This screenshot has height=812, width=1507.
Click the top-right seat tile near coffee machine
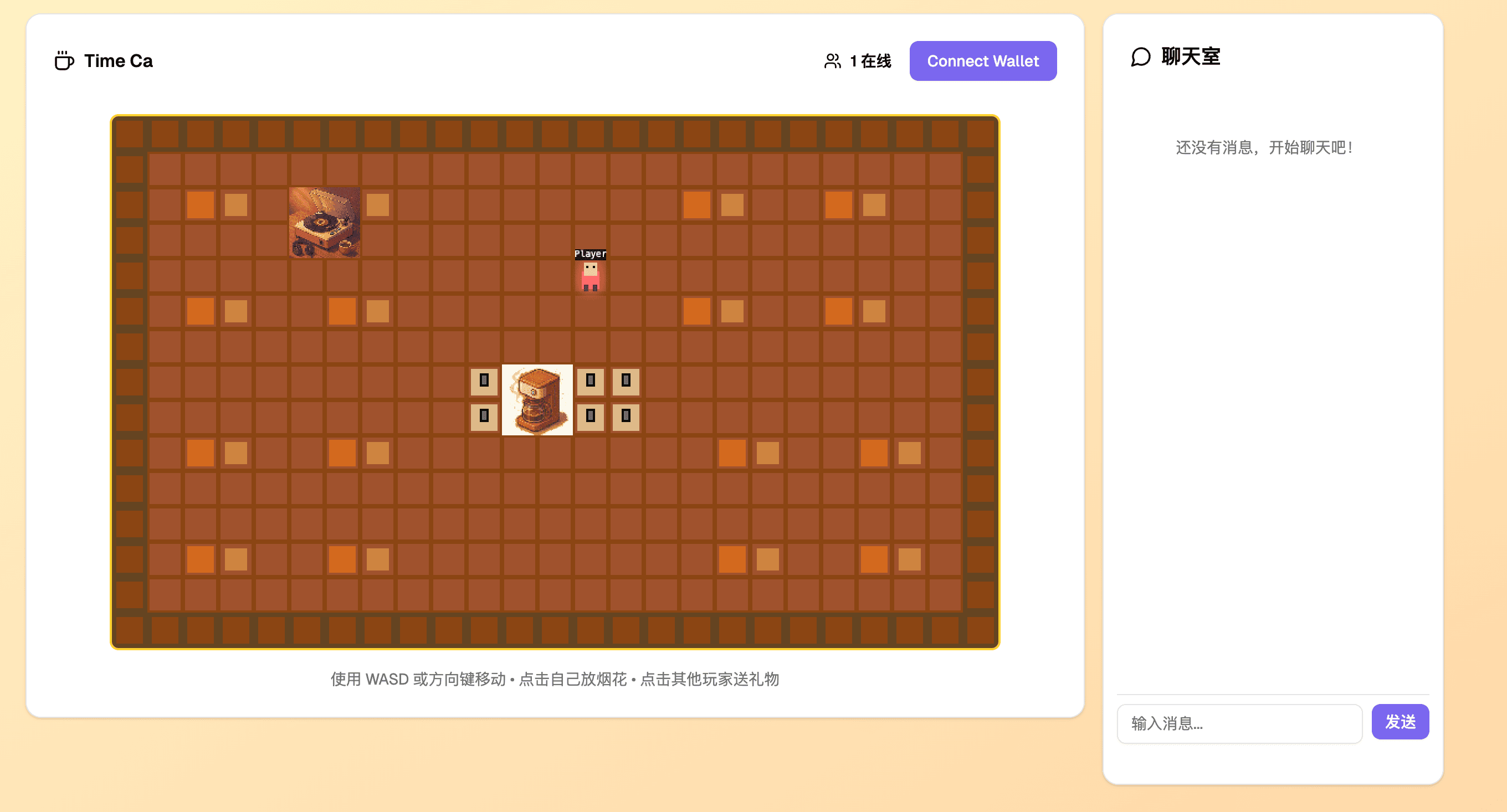point(626,381)
